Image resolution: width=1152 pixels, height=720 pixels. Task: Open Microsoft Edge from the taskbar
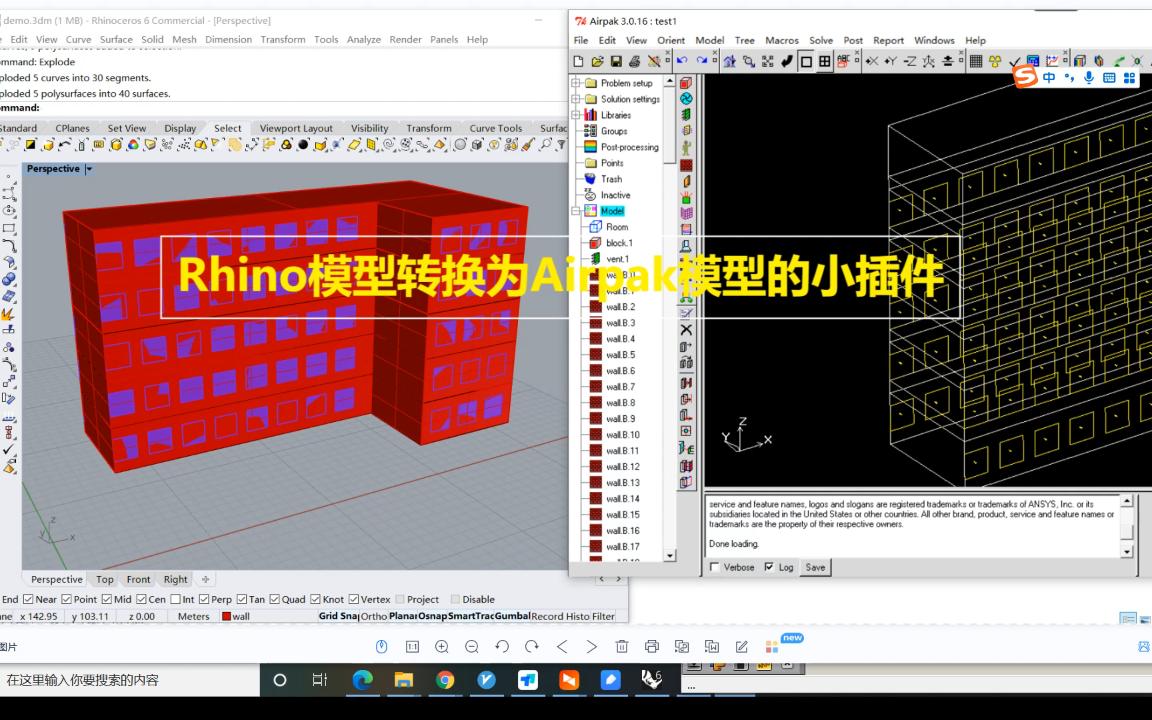point(363,681)
